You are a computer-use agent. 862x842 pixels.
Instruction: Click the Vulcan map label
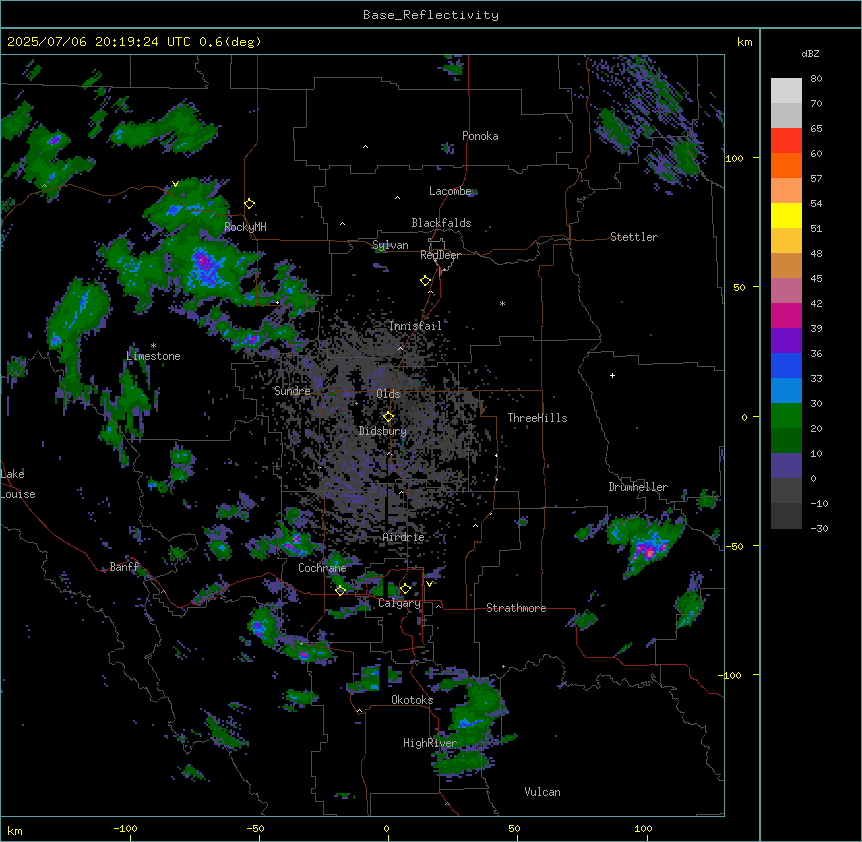543,792
